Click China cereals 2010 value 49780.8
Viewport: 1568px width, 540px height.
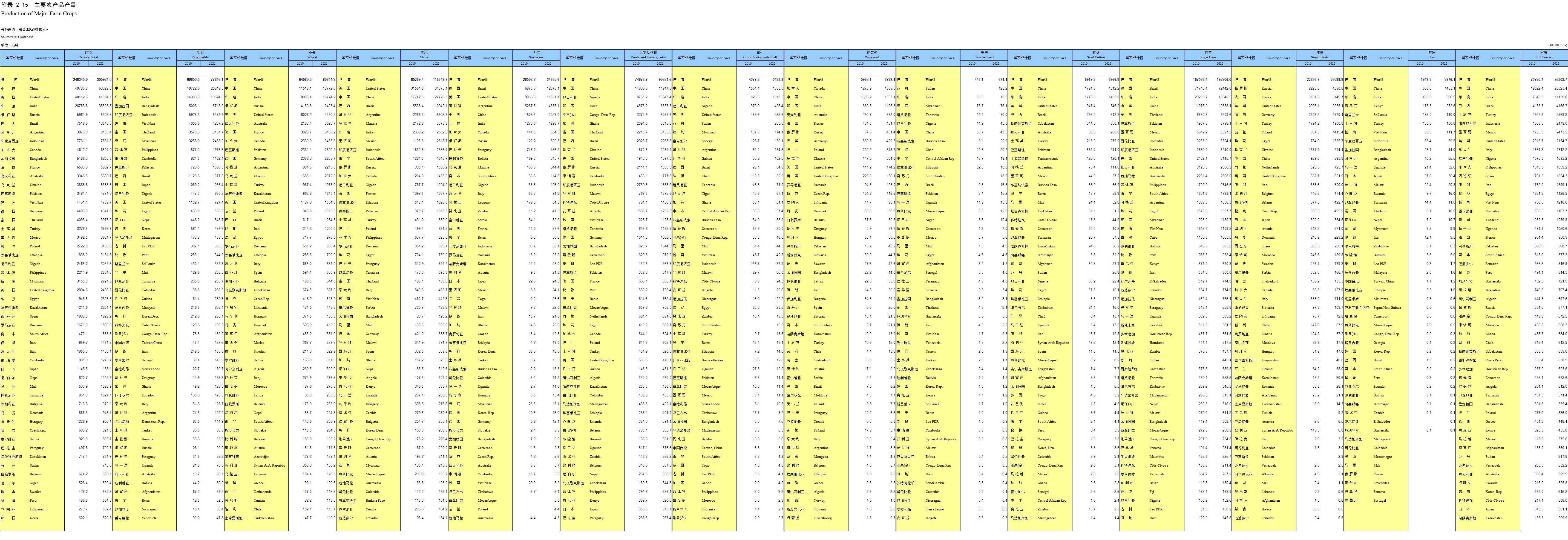[x=82, y=88]
